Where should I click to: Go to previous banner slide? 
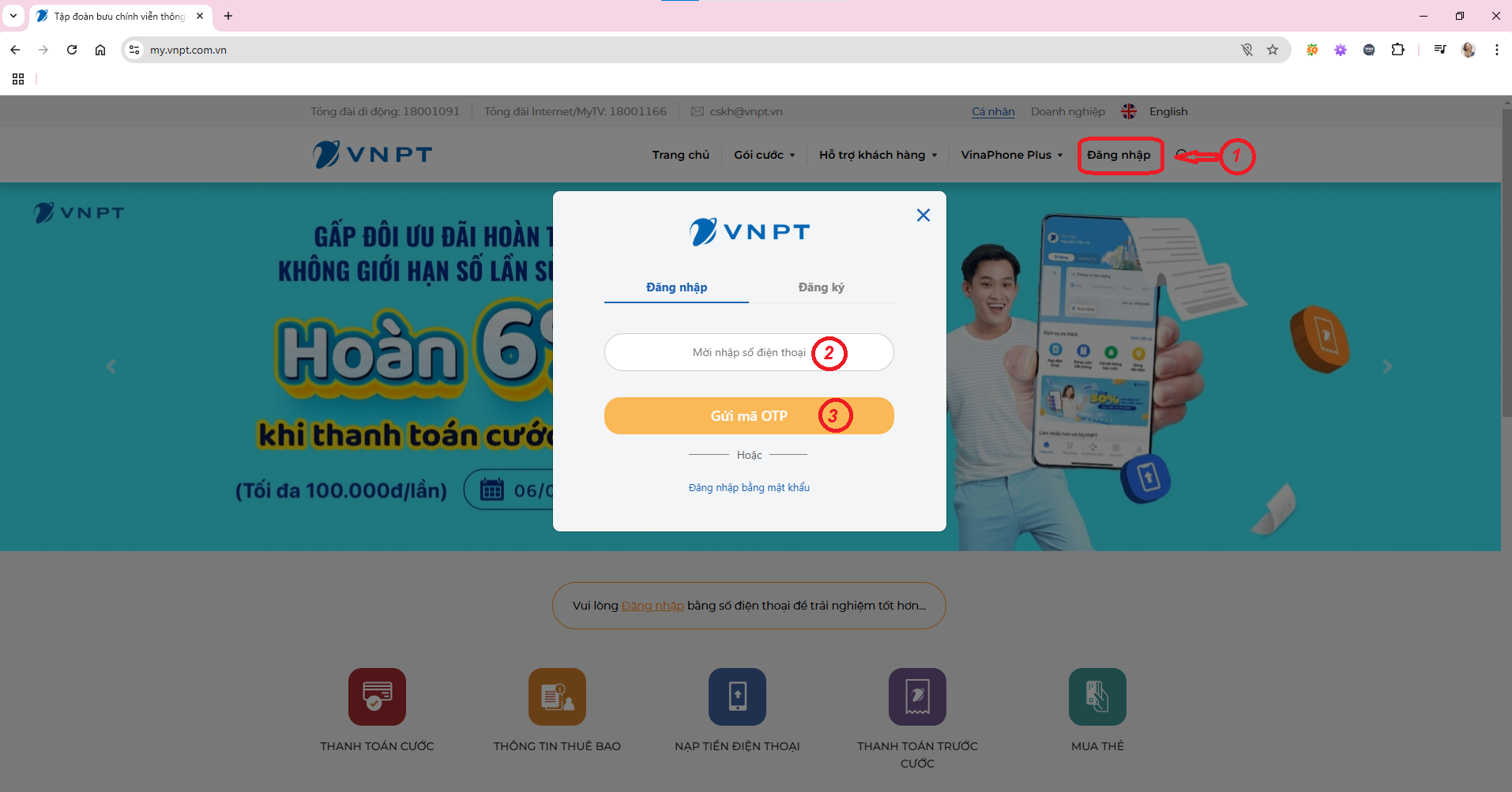click(x=111, y=366)
